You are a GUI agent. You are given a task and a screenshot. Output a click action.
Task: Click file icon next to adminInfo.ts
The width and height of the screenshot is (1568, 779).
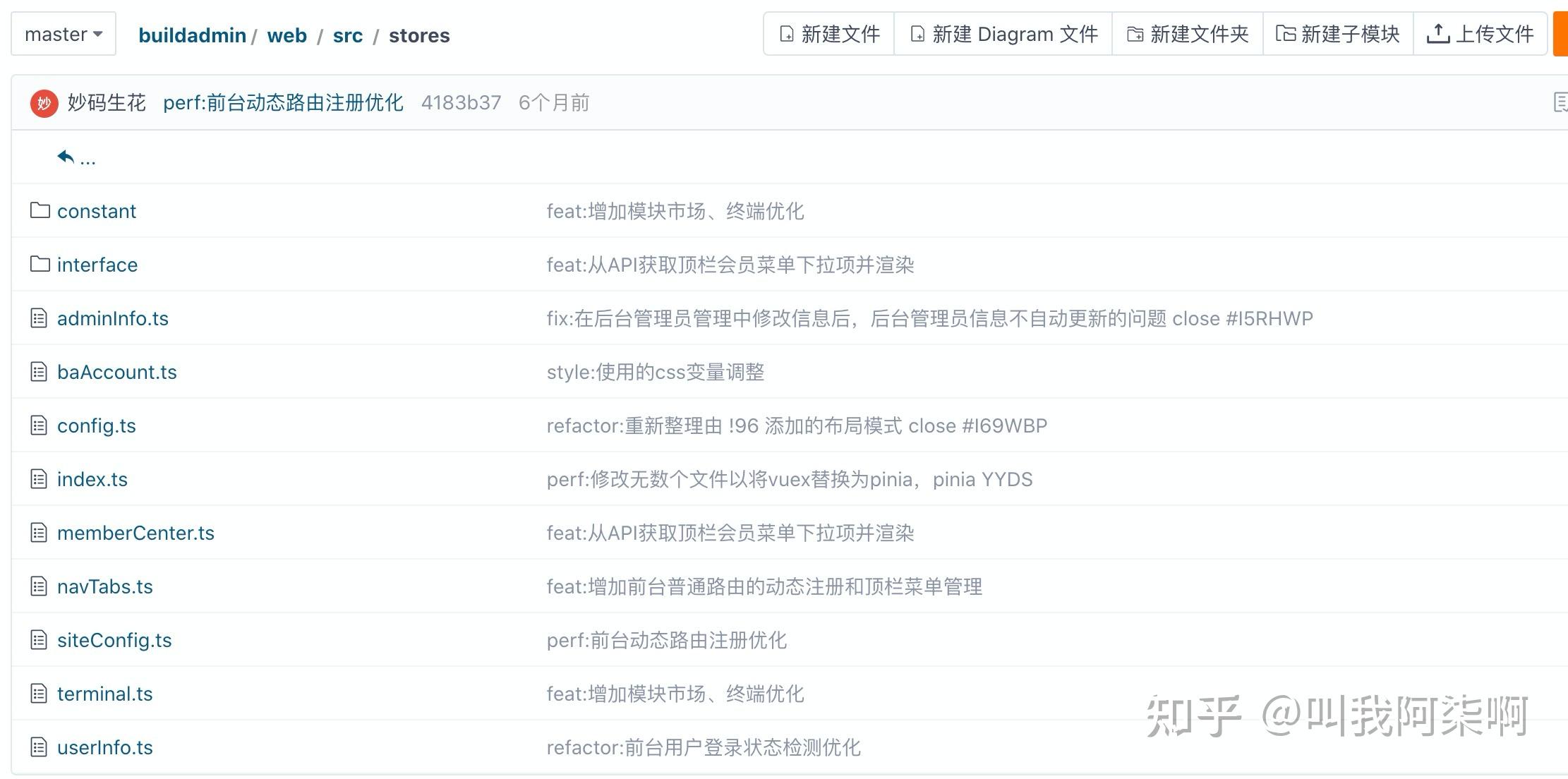point(39,318)
